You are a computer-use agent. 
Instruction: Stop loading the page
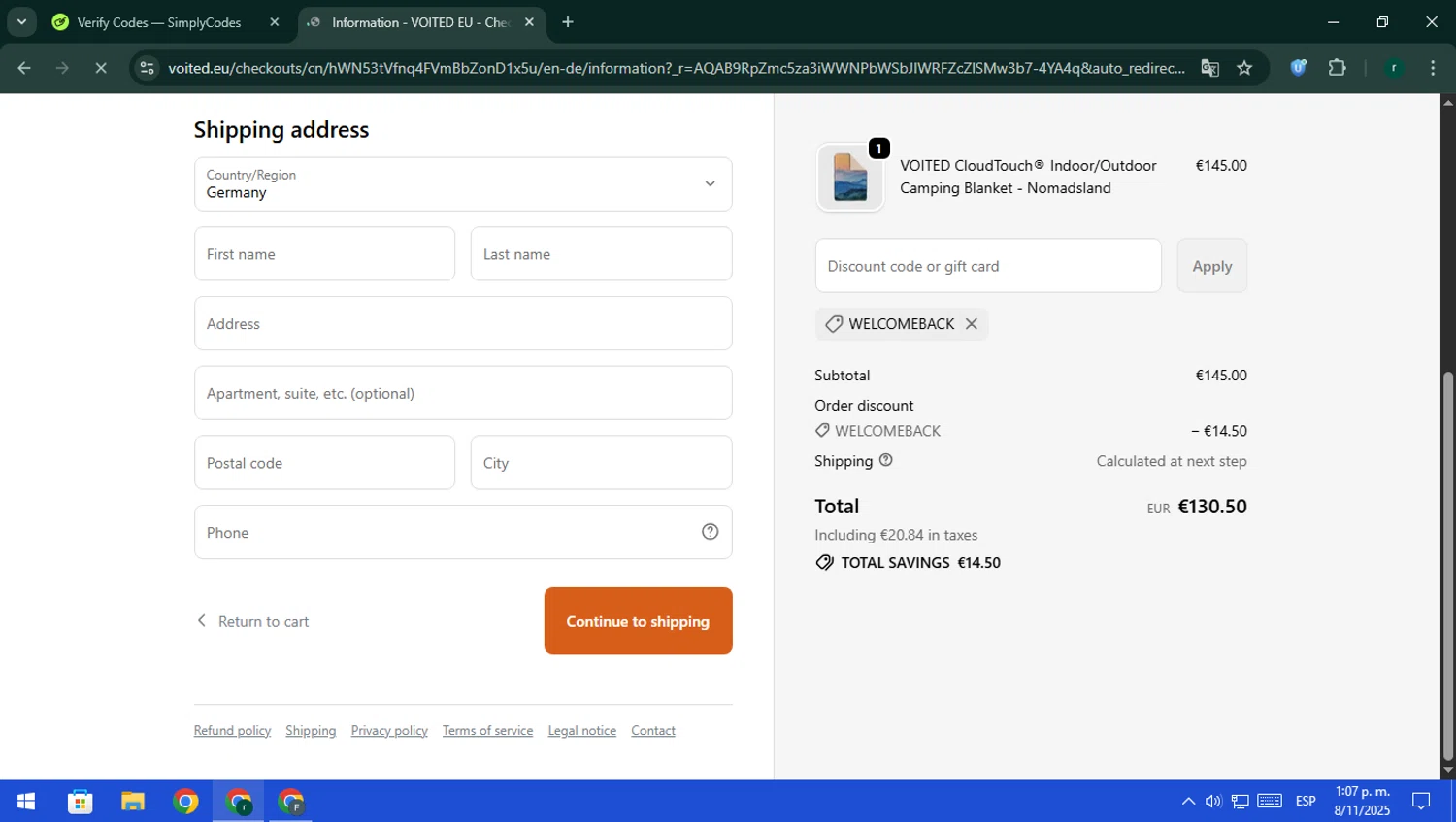pyautogui.click(x=100, y=68)
